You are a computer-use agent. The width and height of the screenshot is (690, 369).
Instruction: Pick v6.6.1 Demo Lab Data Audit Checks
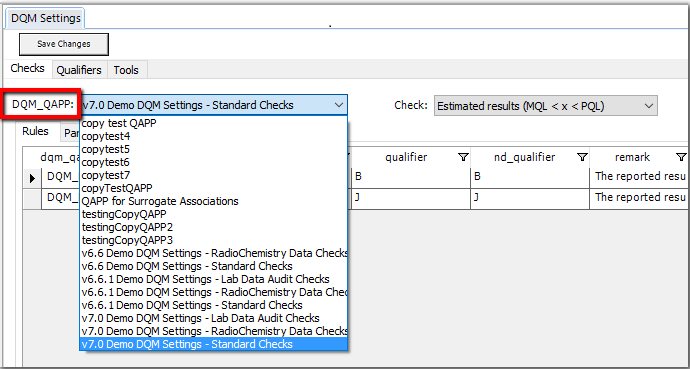coord(213,279)
